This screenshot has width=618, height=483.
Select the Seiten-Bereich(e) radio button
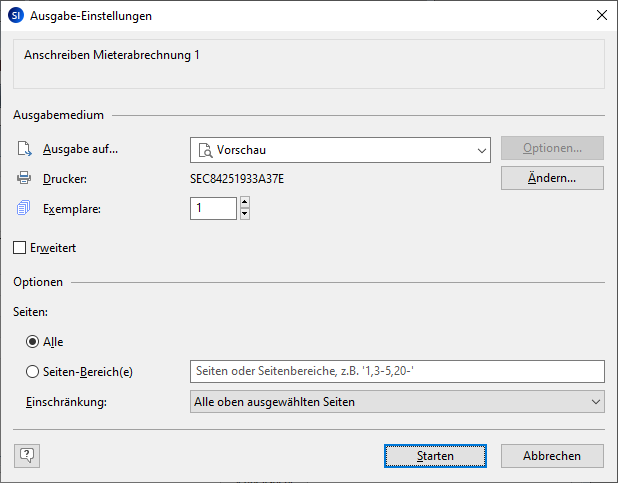tap(32, 372)
